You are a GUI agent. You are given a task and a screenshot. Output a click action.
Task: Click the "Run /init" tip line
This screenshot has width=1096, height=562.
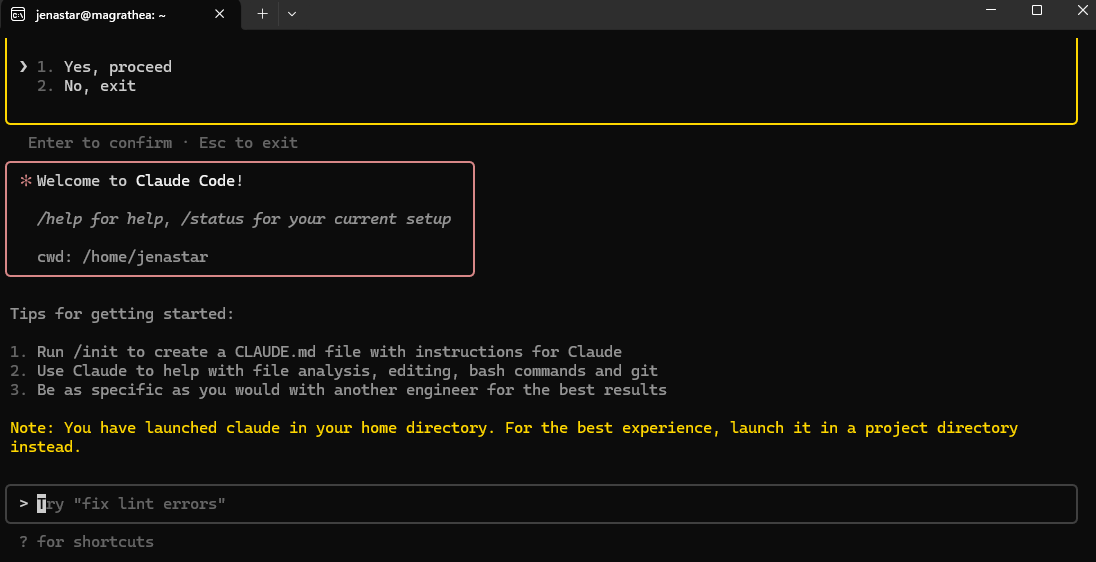click(316, 352)
